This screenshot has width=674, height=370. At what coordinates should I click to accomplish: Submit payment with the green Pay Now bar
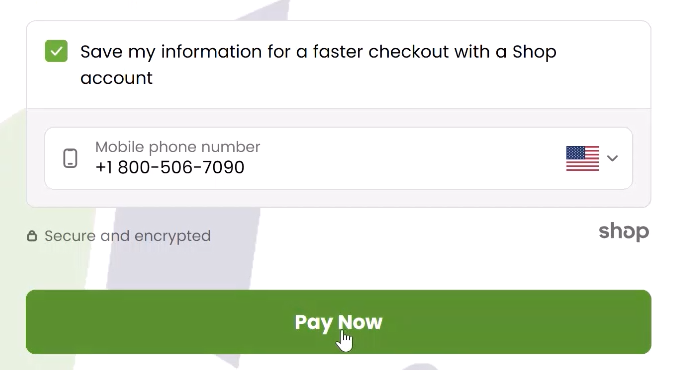pos(339,322)
